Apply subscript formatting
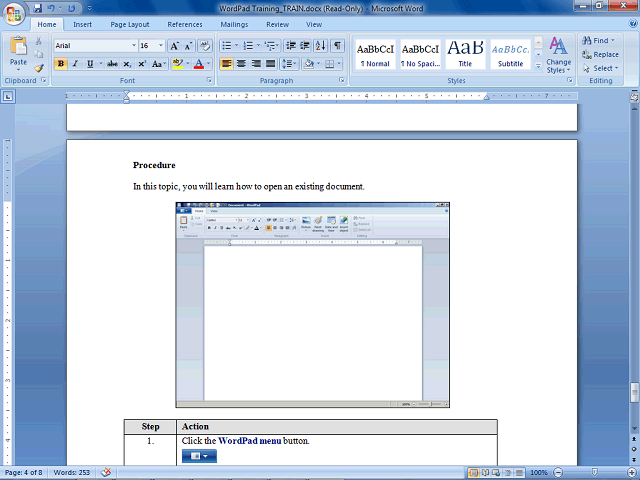Viewport: 640px width, 480px height. pyautogui.click(x=127, y=64)
